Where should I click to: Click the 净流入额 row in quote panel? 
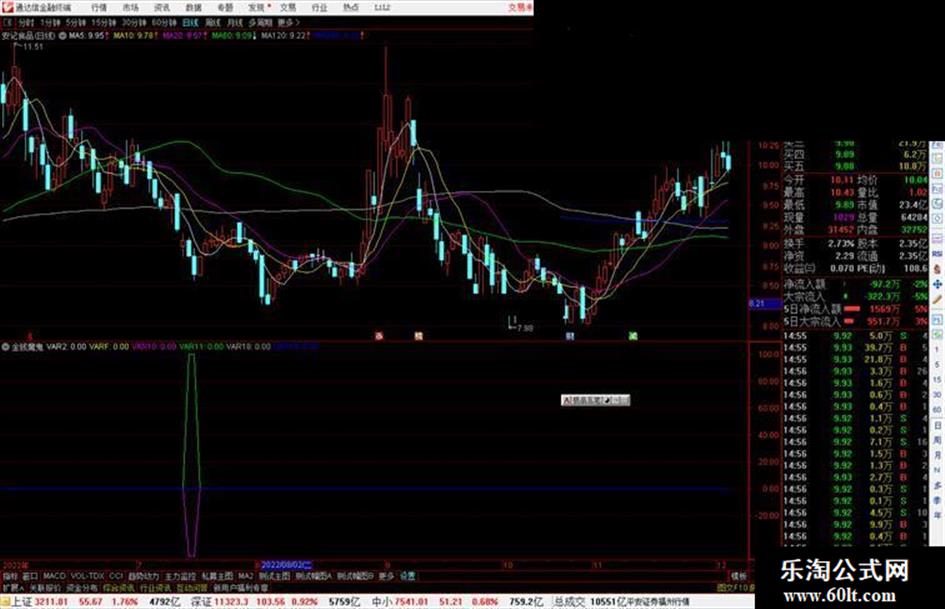pos(856,283)
